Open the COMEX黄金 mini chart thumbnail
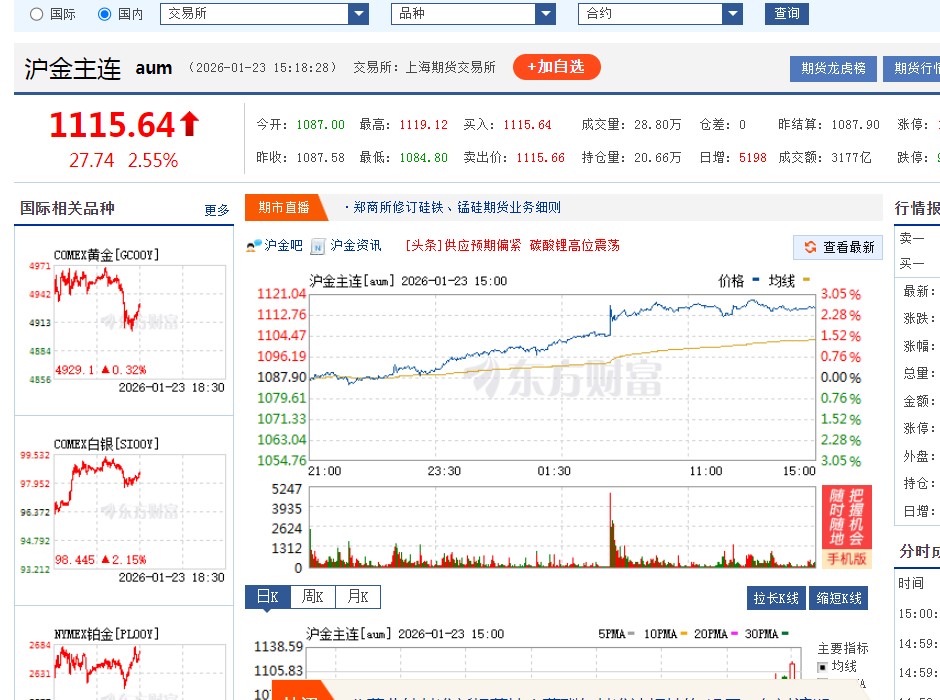This screenshot has width=940, height=700. coord(123,320)
